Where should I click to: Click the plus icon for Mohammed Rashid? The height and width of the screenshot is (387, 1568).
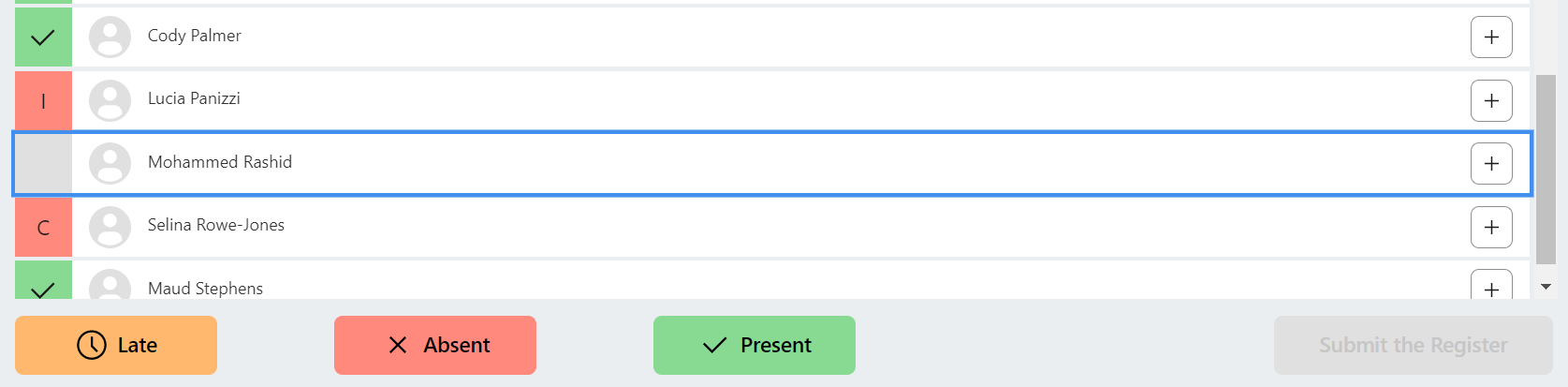tap(1491, 164)
